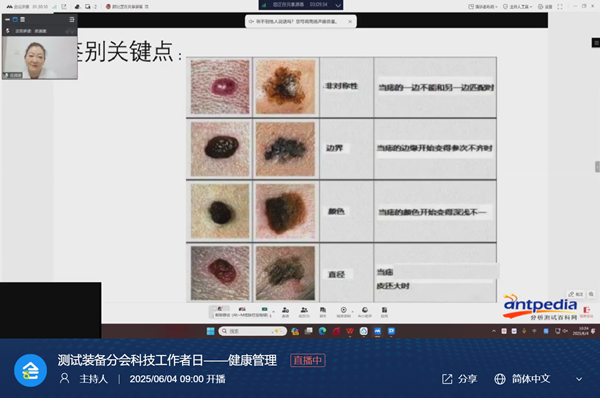
Task: Close the audio notification popup
Action: tap(350, 21)
